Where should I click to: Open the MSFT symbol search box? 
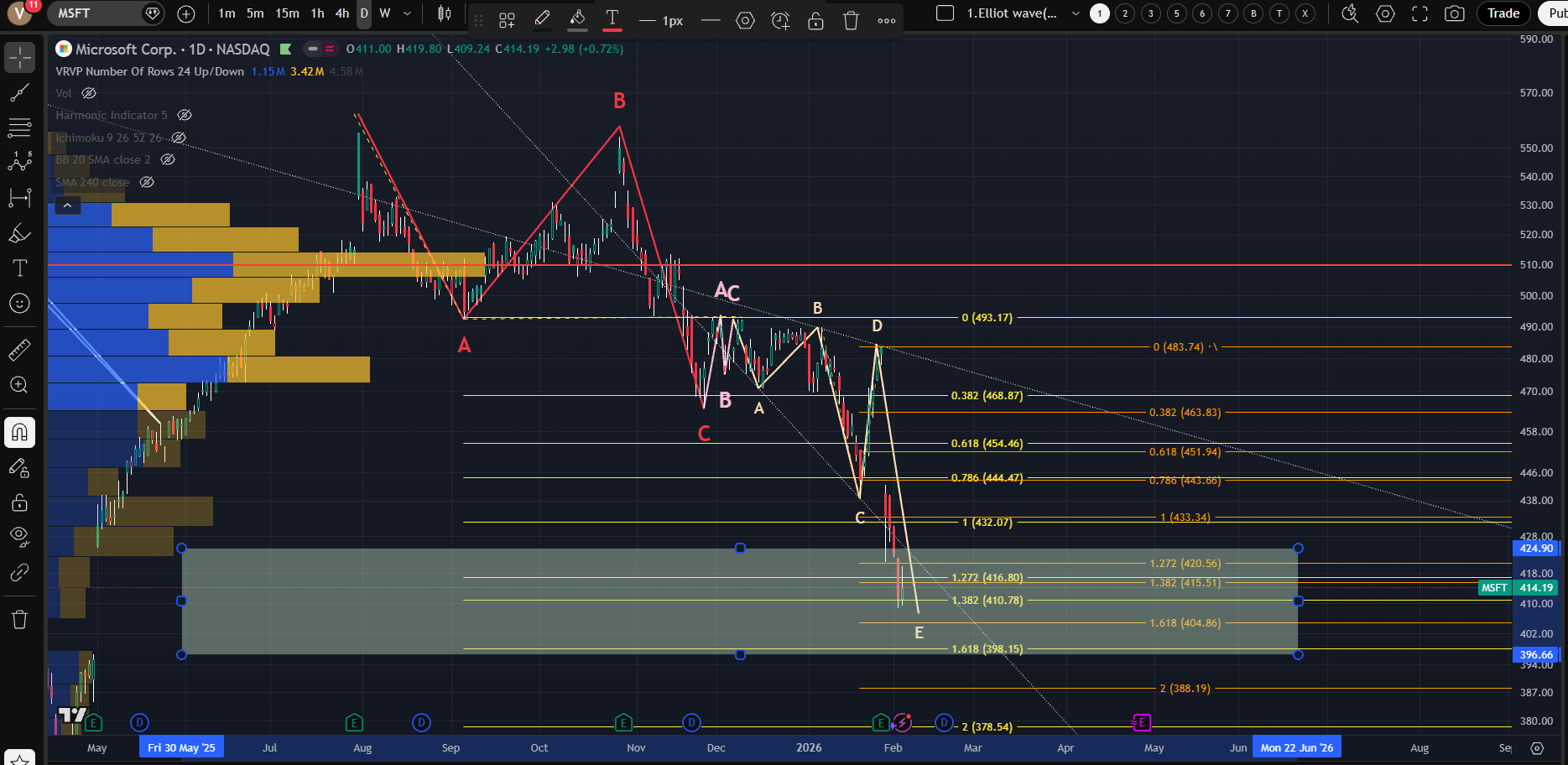coord(94,13)
